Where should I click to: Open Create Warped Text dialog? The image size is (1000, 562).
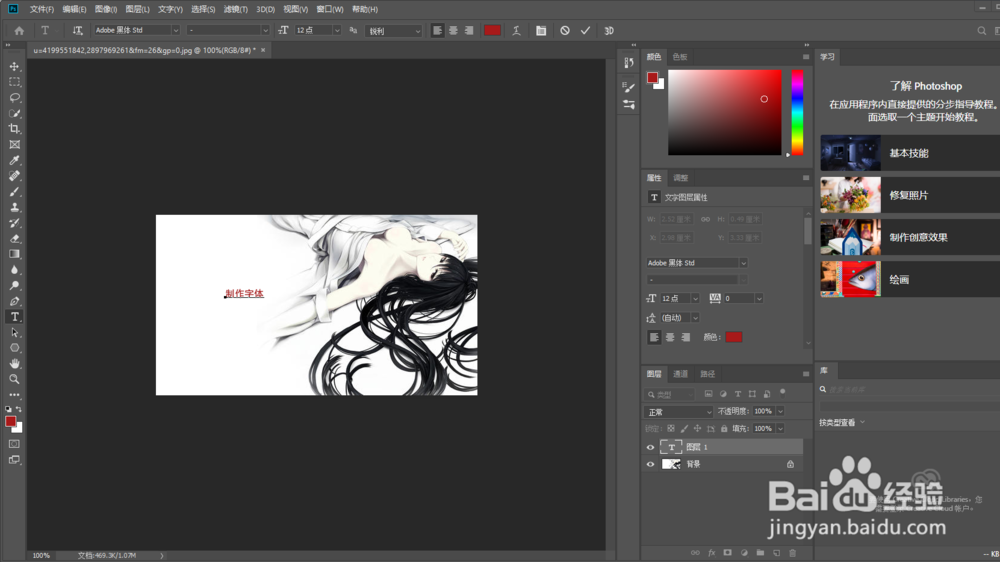coord(516,31)
